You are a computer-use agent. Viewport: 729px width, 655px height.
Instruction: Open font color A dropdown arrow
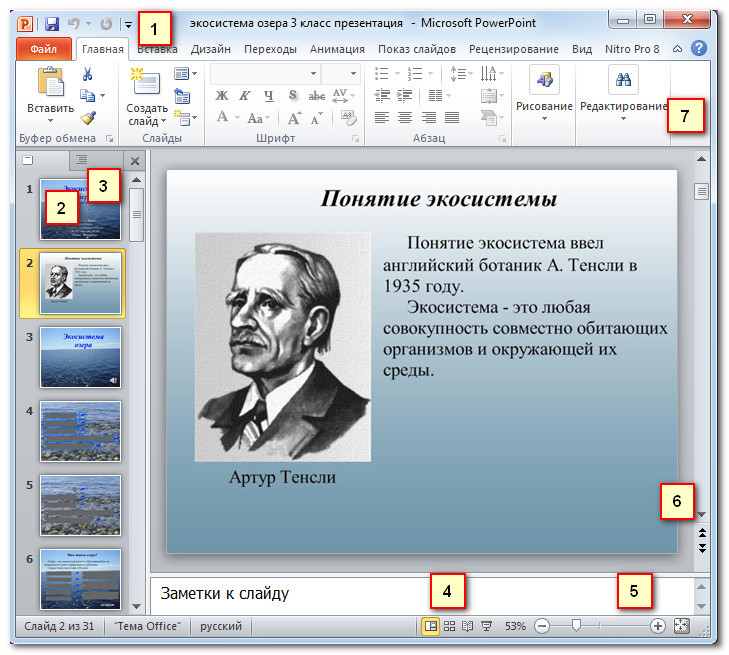238,118
